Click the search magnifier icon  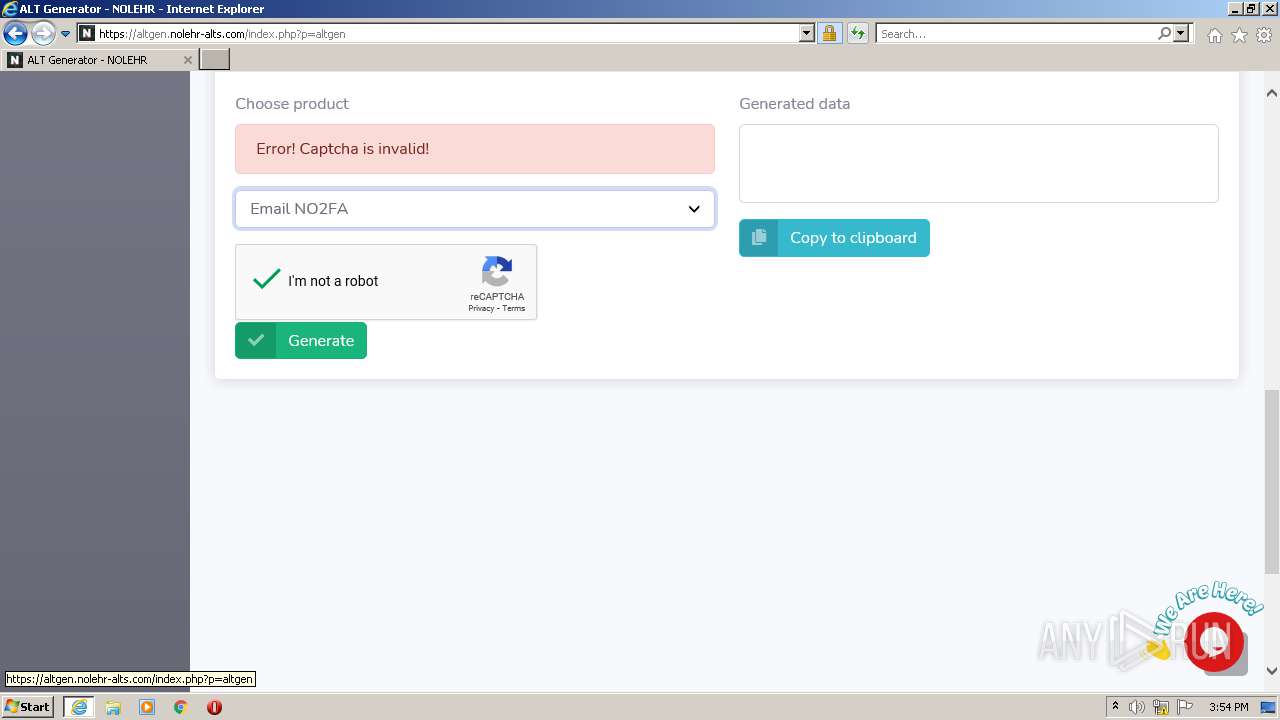tap(1164, 34)
